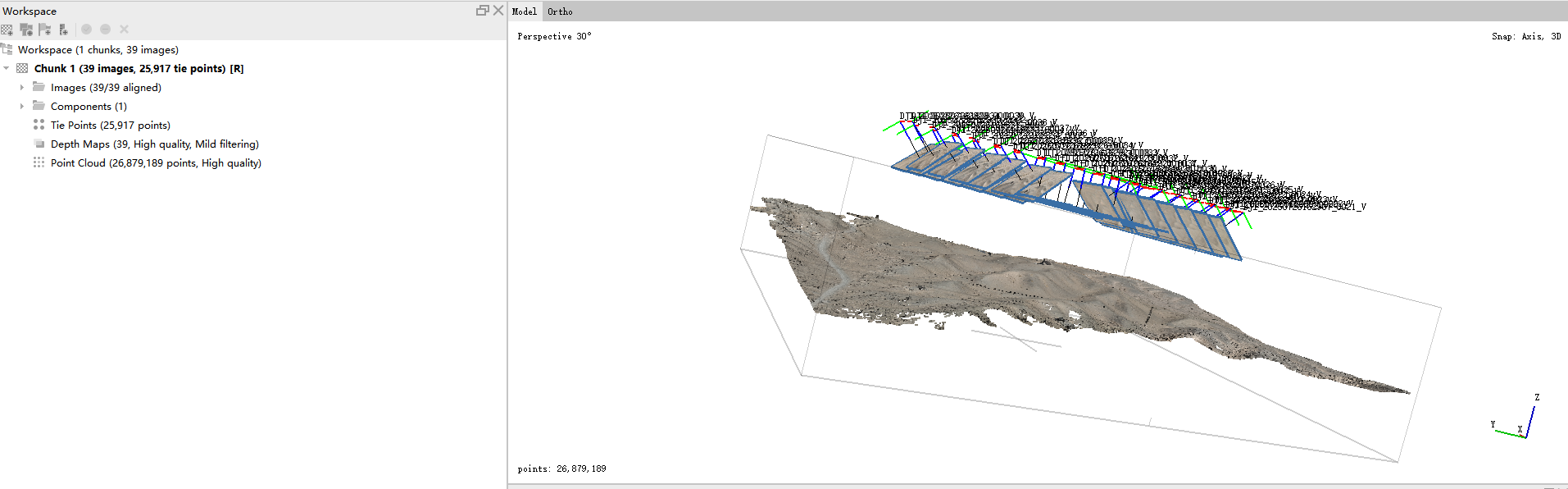
Task: Collapse the Chunk 1 tree node
Action: (7, 68)
